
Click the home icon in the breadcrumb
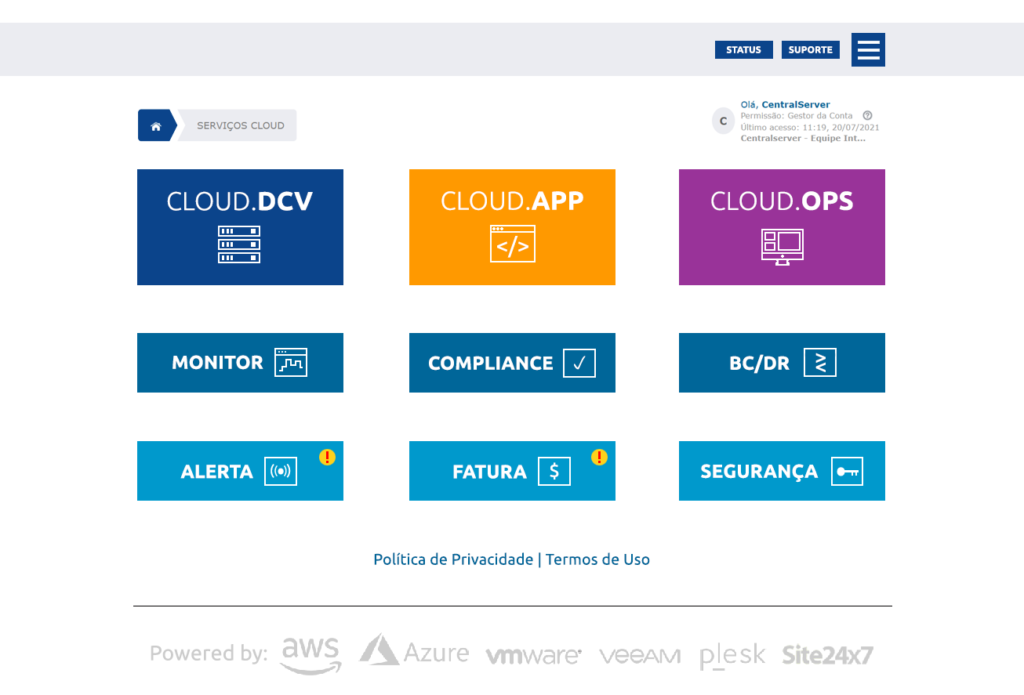pyautogui.click(x=156, y=125)
